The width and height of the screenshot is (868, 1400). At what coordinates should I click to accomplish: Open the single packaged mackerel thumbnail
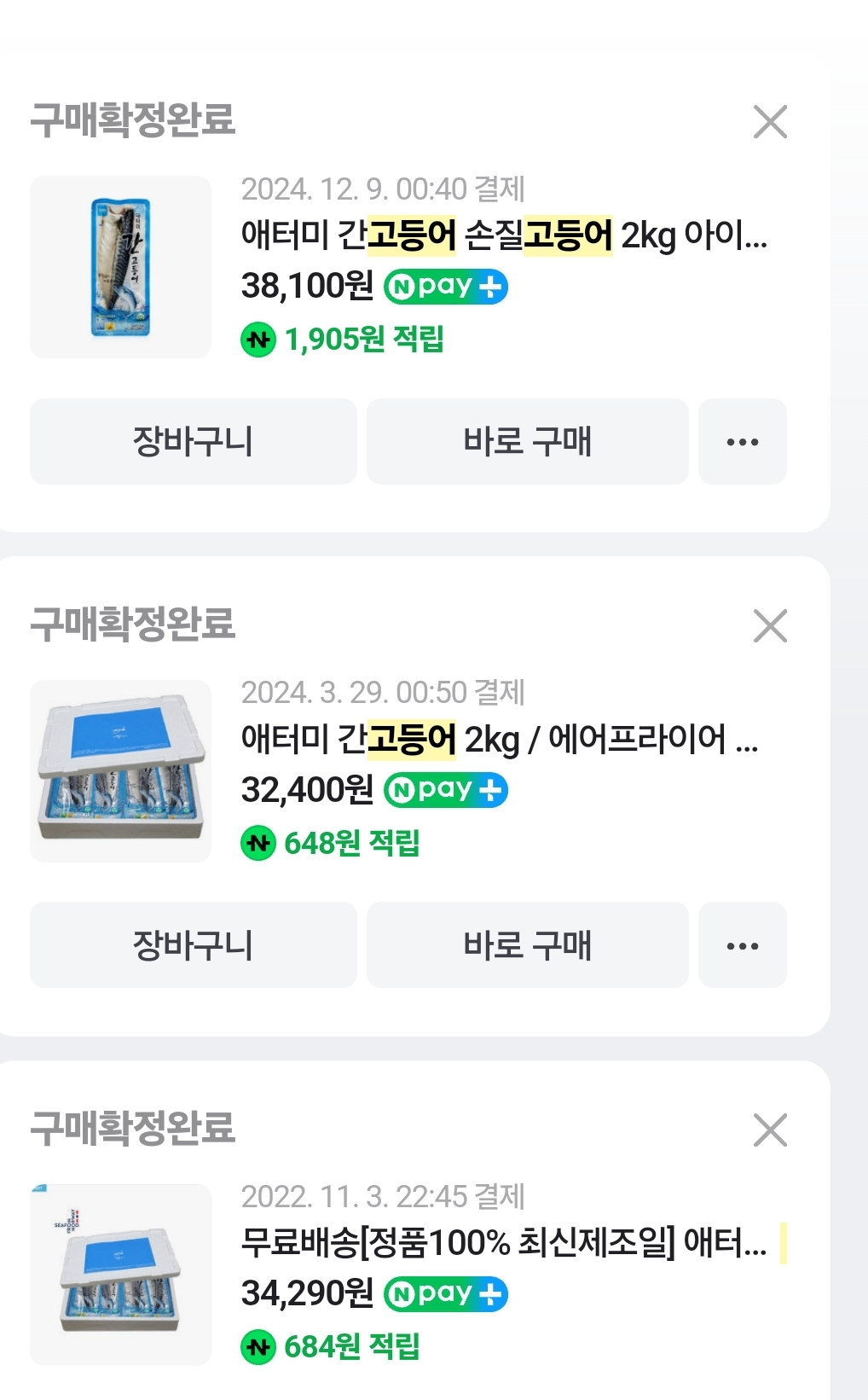120,267
